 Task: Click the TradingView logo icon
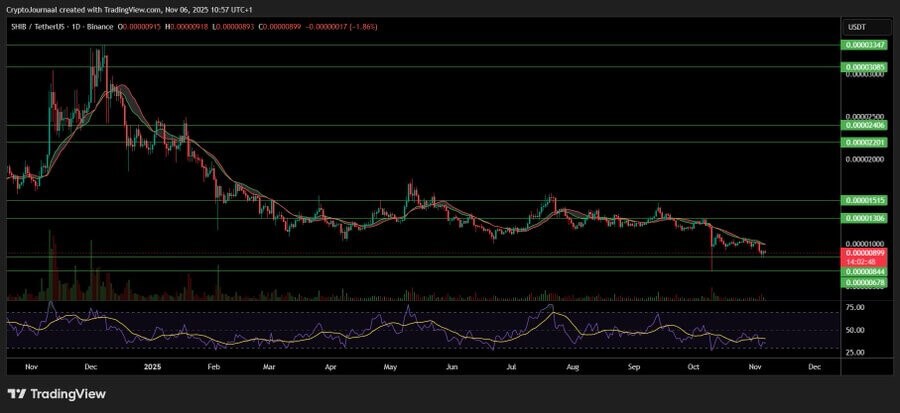click(x=18, y=394)
